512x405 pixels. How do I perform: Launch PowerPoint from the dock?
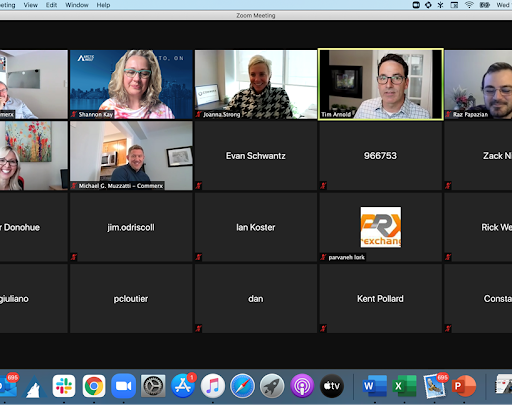coord(464,386)
